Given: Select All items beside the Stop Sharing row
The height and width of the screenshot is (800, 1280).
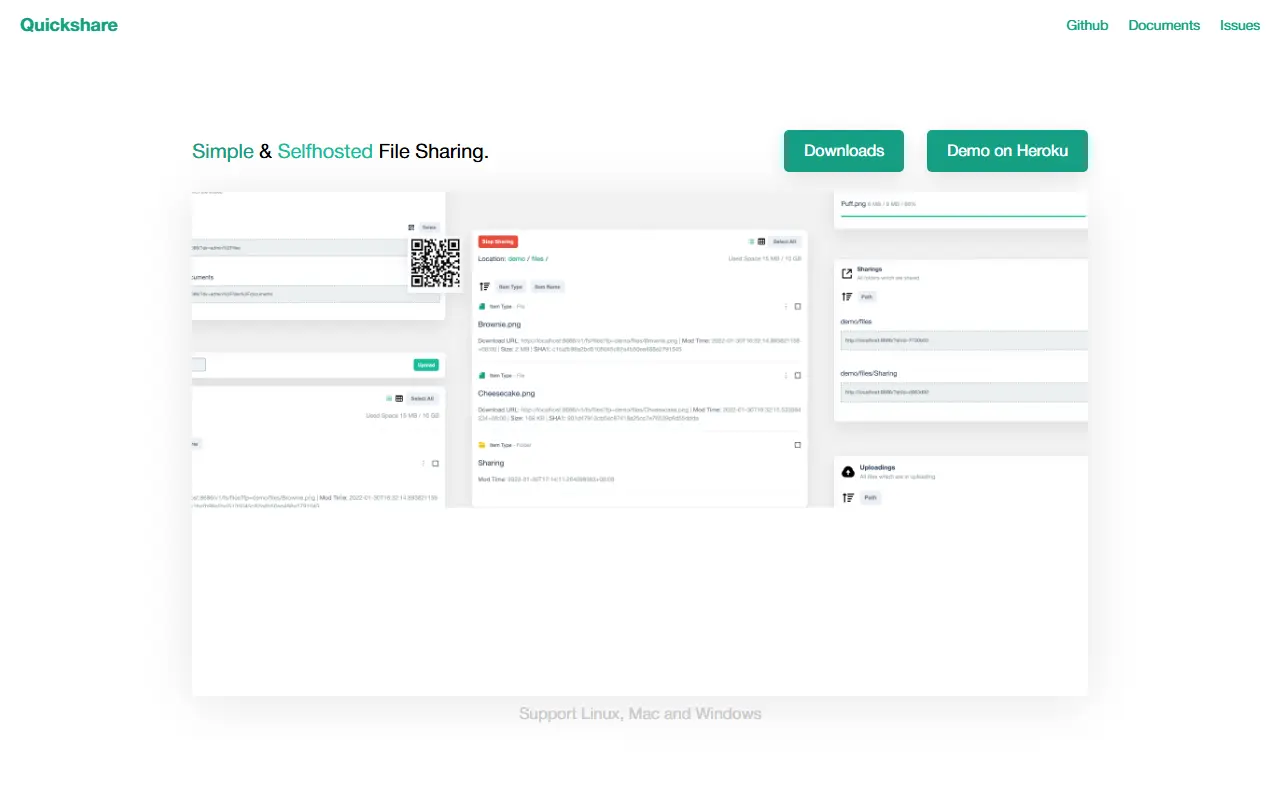Looking at the screenshot, I should pos(785,242).
